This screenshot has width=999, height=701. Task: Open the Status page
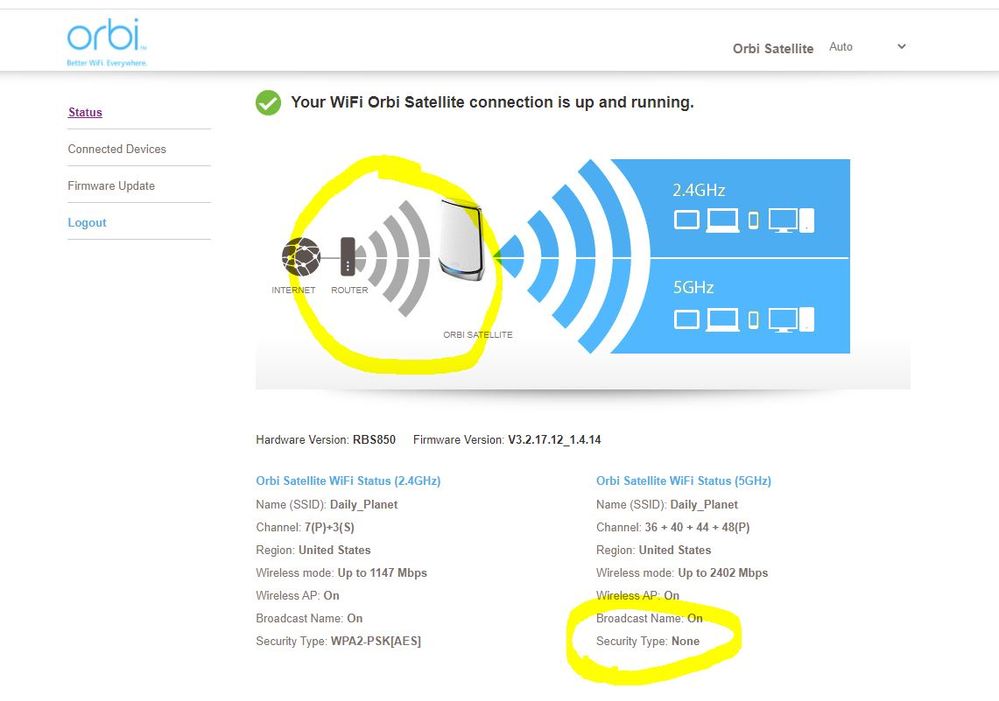(85, 112)
